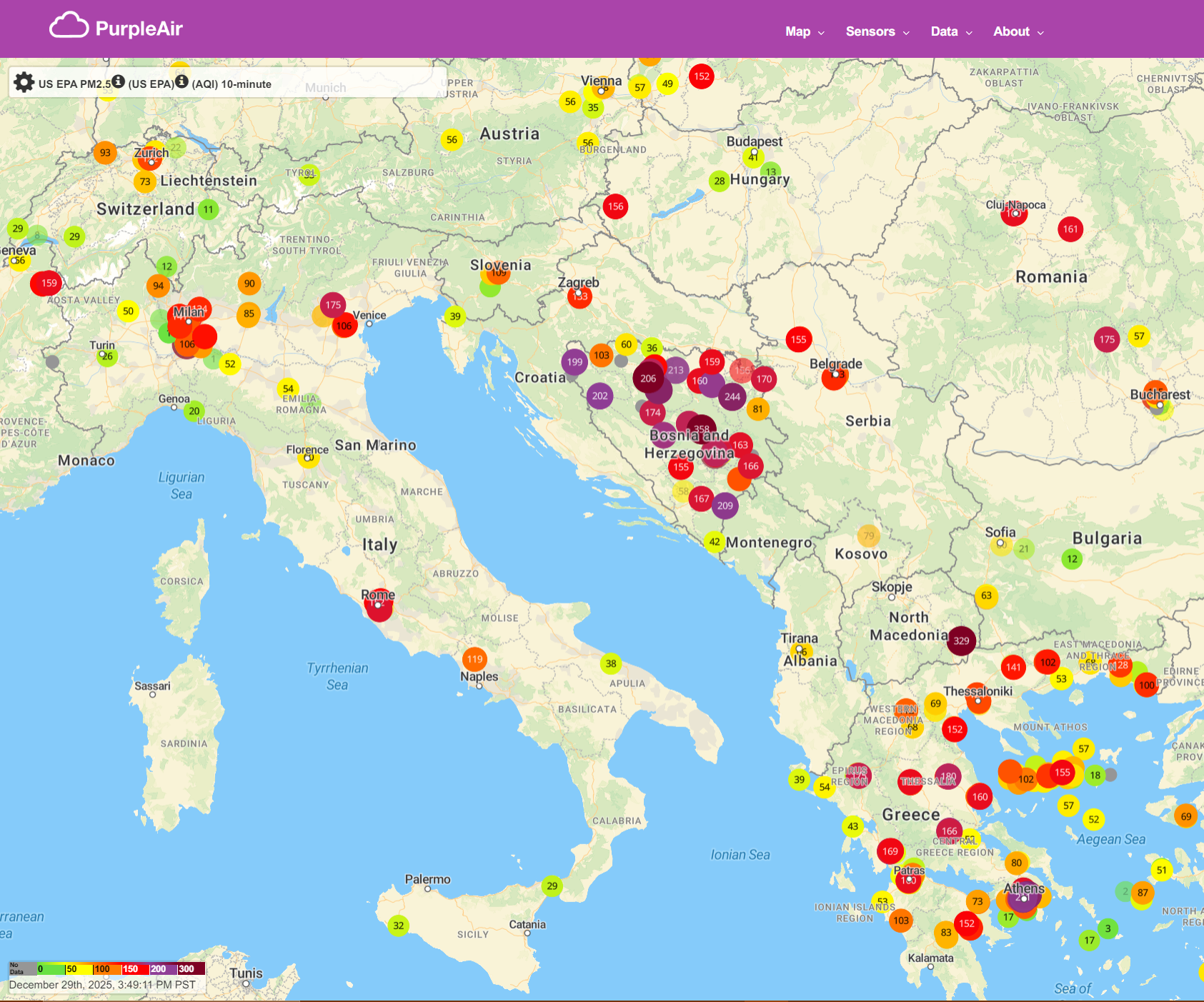The image size is (1204, 1002).
Task: Select the 38 sensor marker in Apulia
Action: coord(611,663)
